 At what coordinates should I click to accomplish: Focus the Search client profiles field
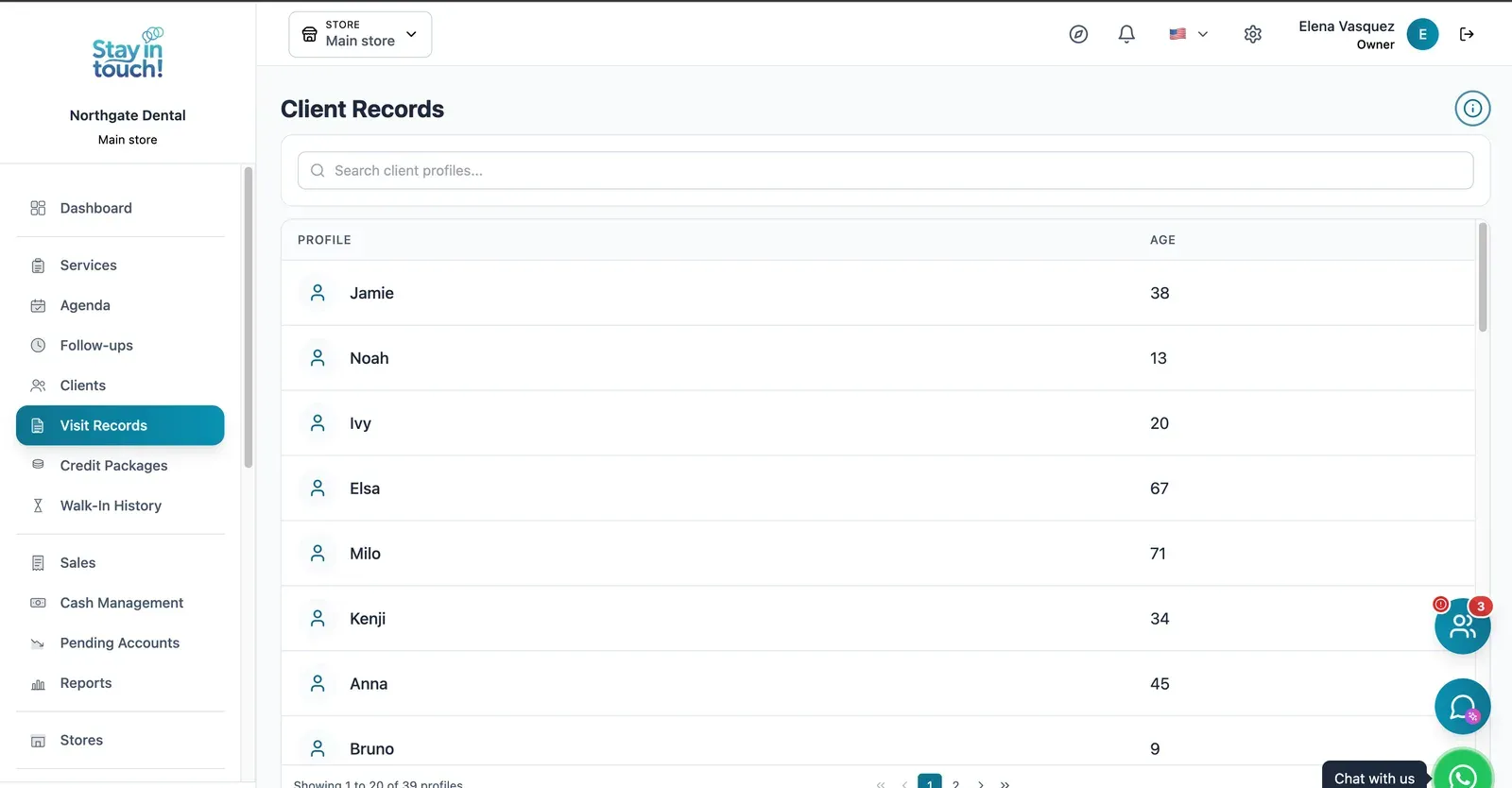[885, 170]
